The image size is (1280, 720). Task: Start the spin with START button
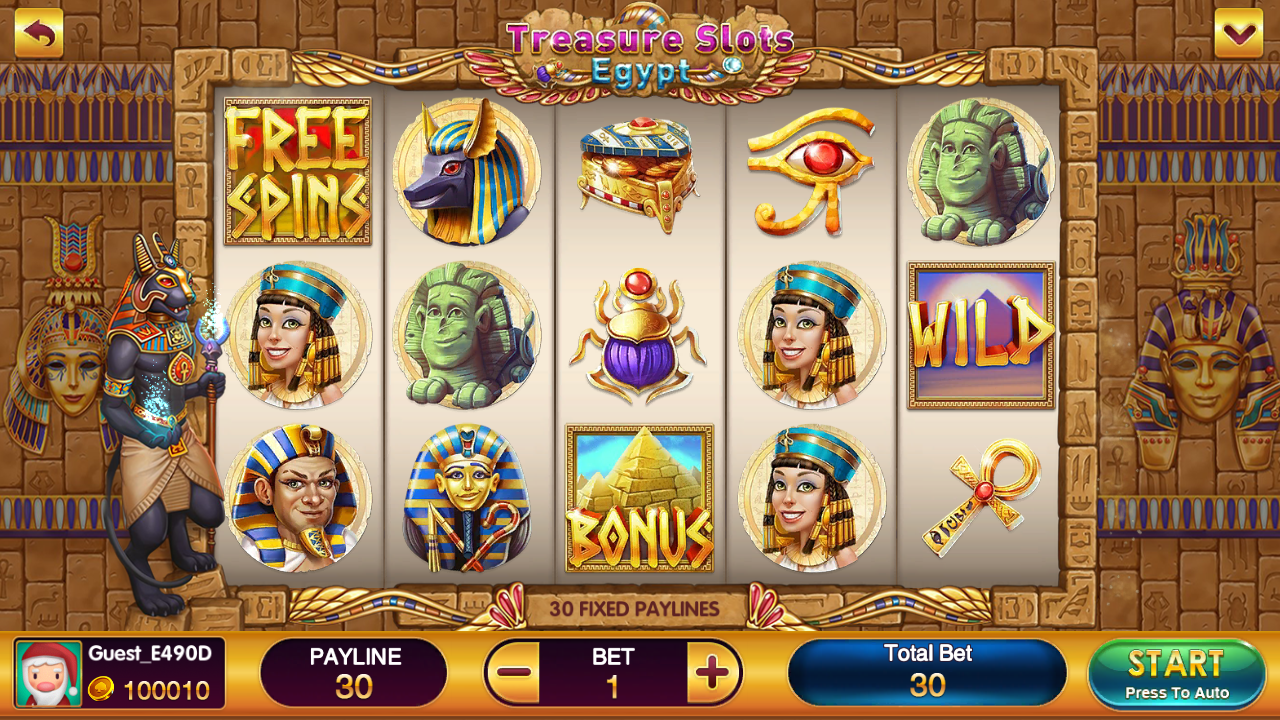point(1177,674)
